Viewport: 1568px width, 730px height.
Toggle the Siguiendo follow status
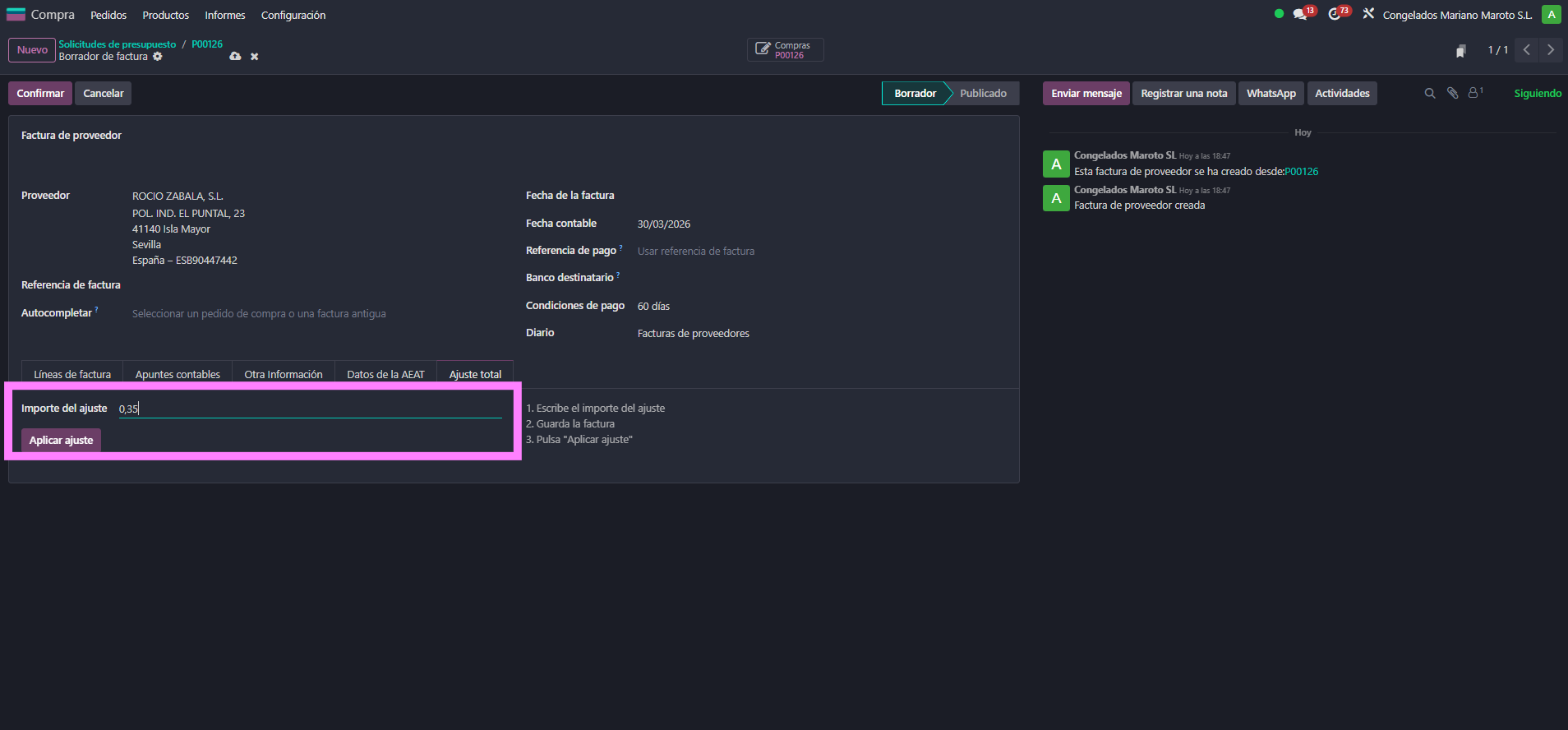[1537, 94]
